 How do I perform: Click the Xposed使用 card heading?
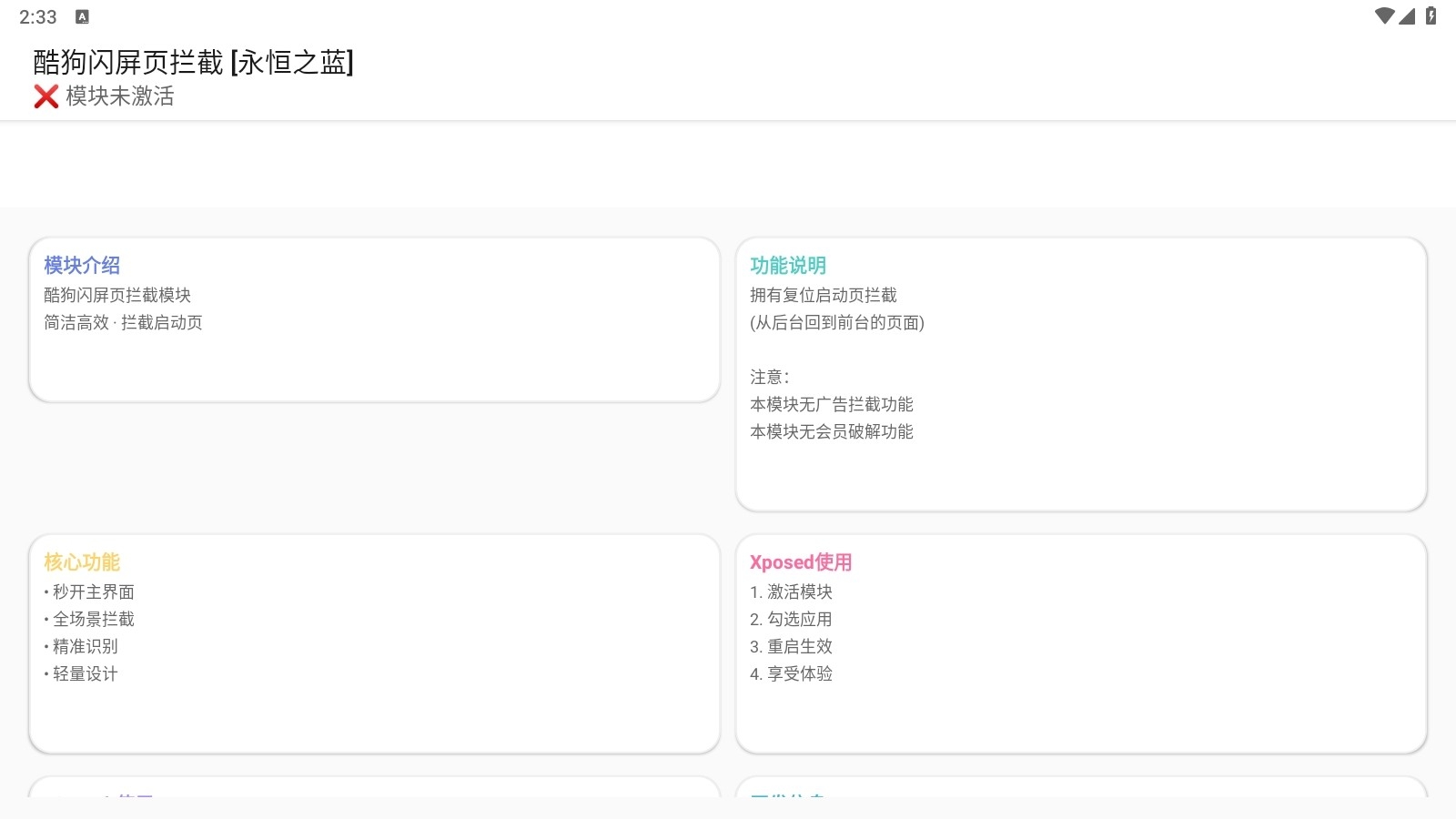click(801, 561)
